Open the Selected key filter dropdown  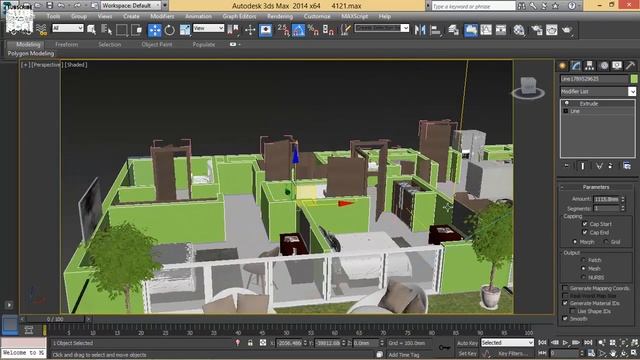(507, 343)
